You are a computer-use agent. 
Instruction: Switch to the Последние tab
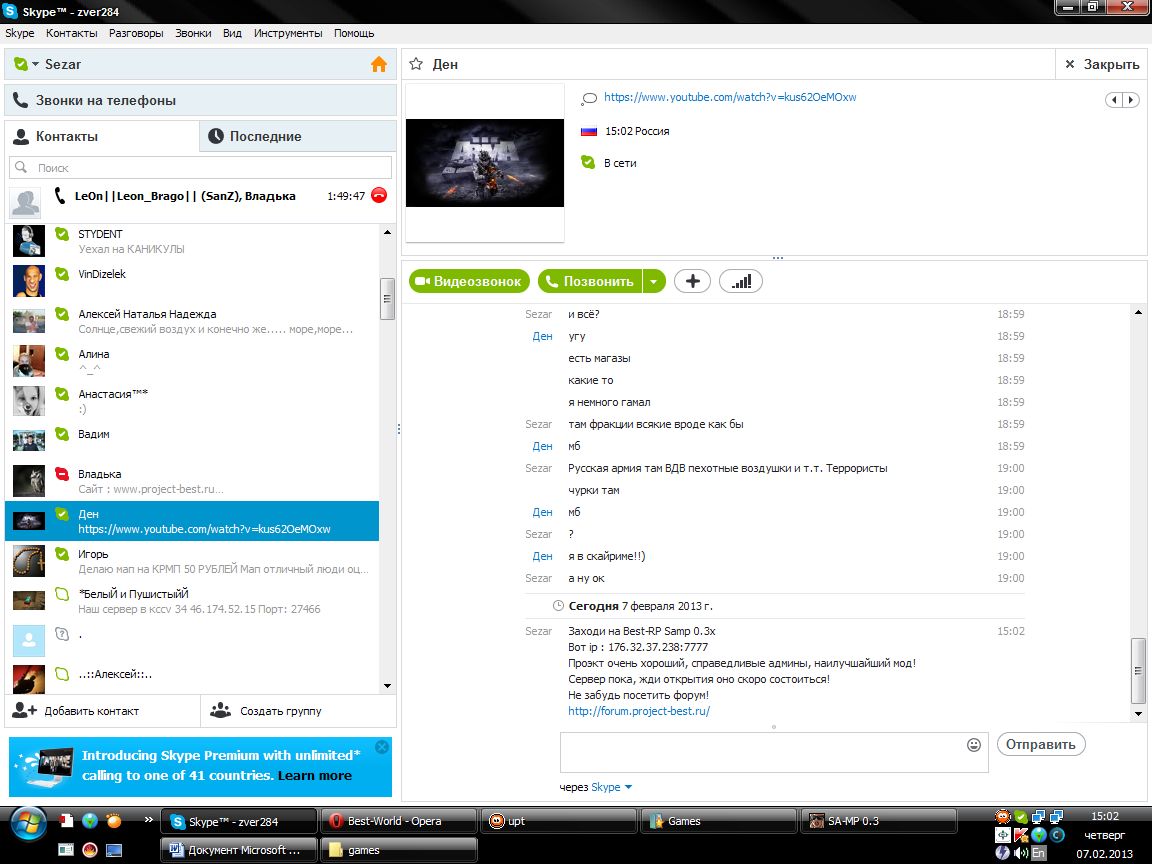click(298, 137)
